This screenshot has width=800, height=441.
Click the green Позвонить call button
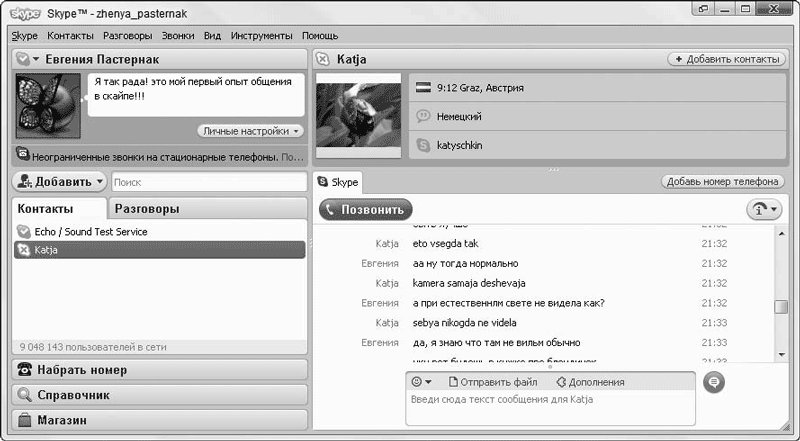point(366,210)
